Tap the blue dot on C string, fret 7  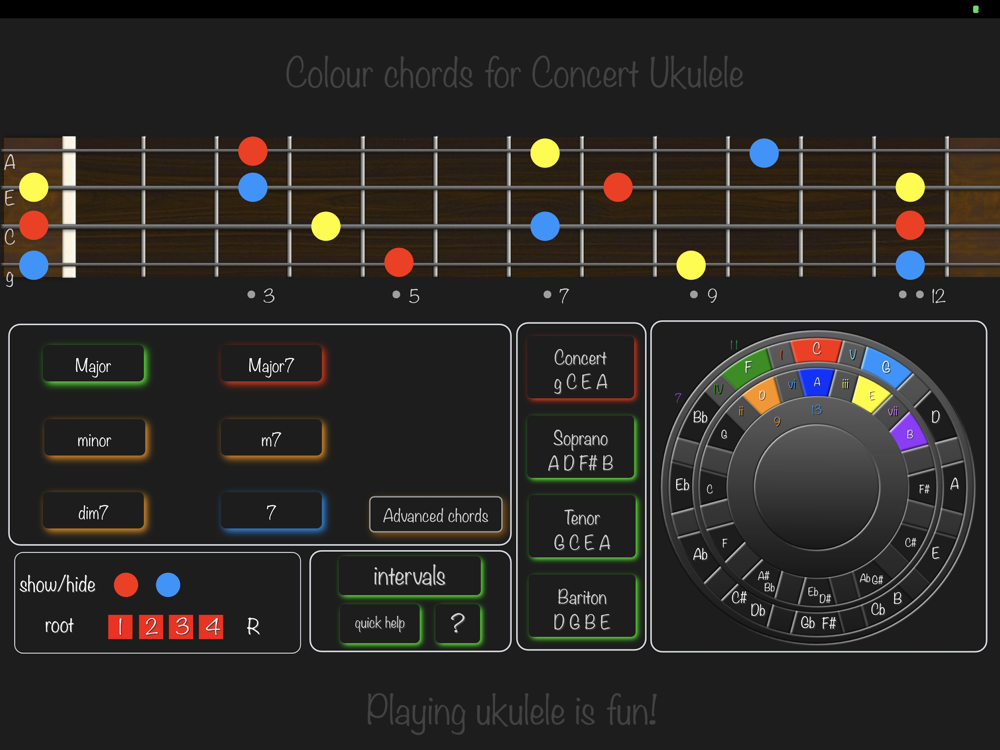(545, 226)
